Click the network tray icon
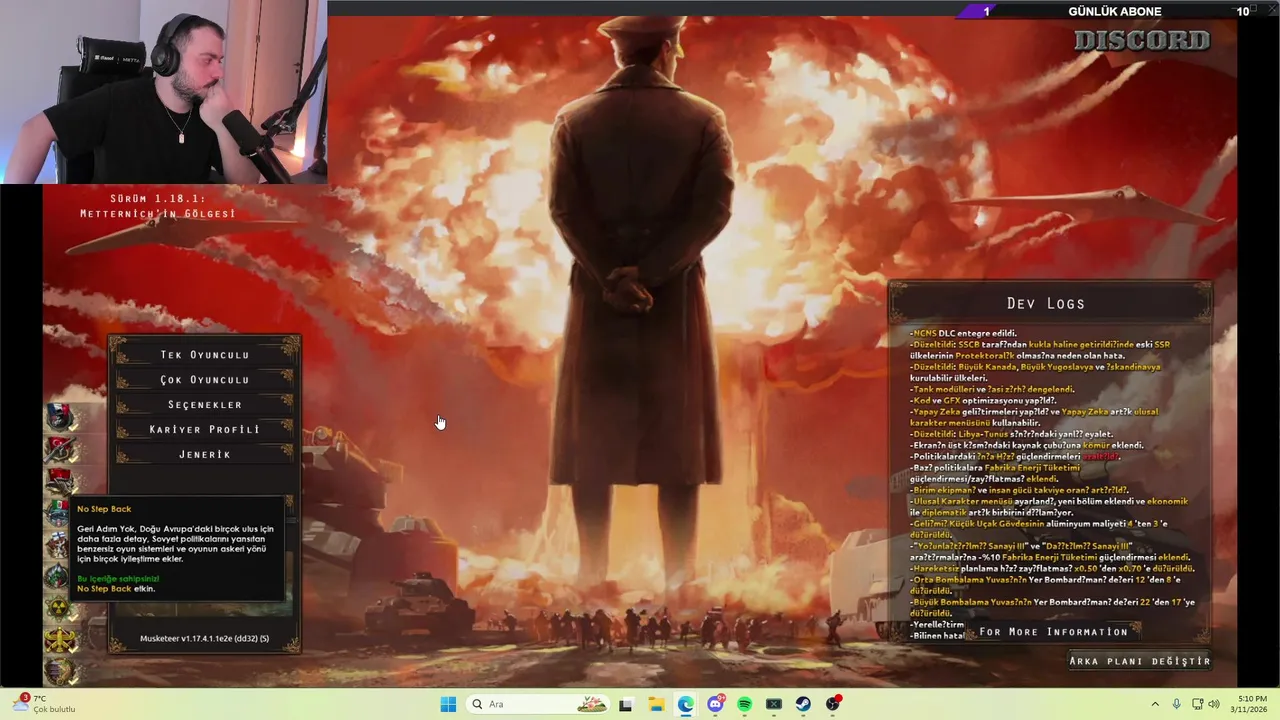Screen dimensions: 1280x720 tap(1196, 704)
